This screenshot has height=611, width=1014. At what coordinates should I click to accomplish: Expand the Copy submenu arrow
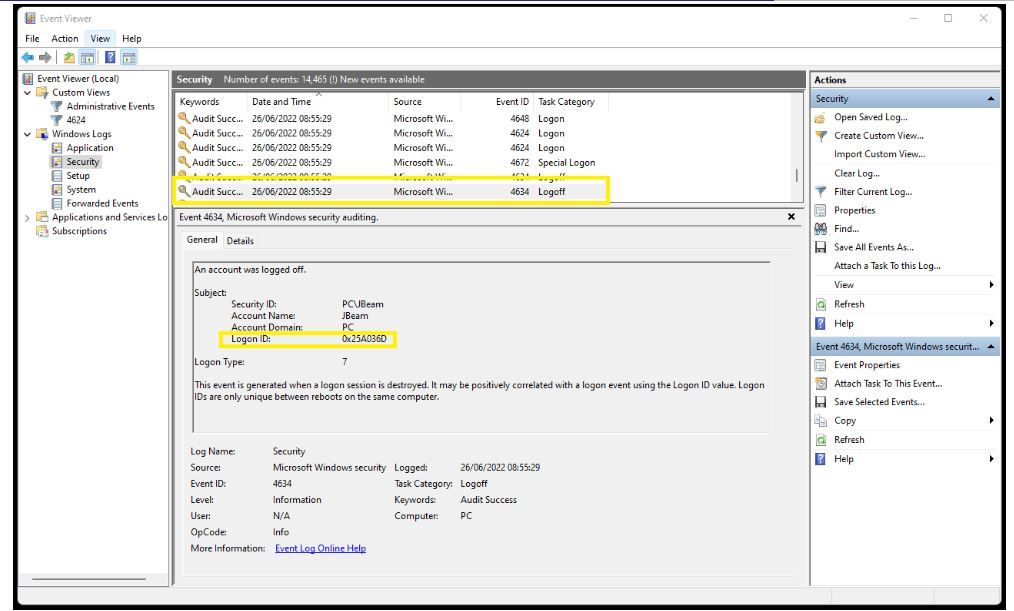[x=991, y=421]
